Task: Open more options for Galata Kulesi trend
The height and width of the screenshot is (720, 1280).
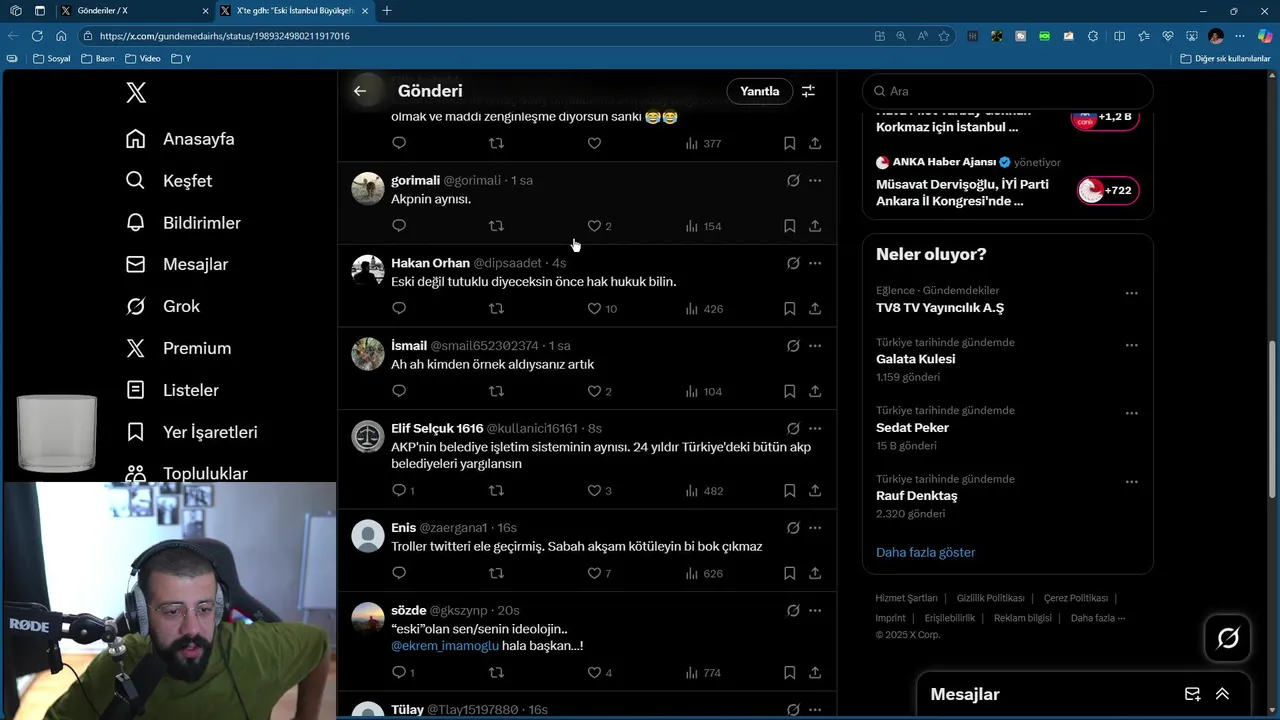Action: click(1131, 345)
